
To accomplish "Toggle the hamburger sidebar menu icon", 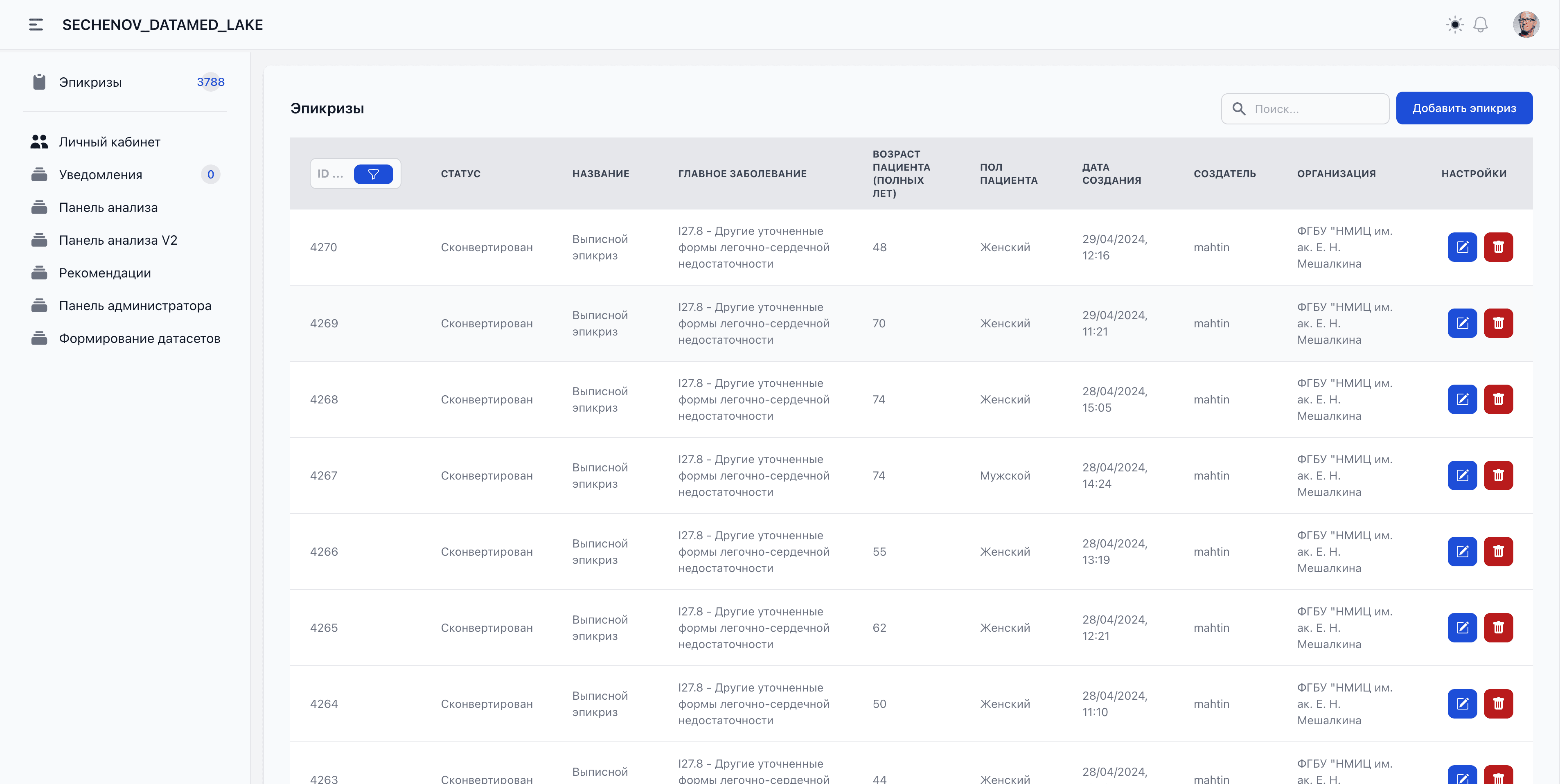I will point(36,25).
